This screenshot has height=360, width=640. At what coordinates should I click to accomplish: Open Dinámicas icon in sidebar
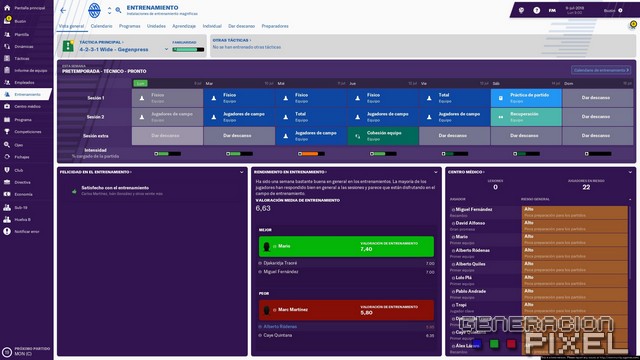point(7,47)
